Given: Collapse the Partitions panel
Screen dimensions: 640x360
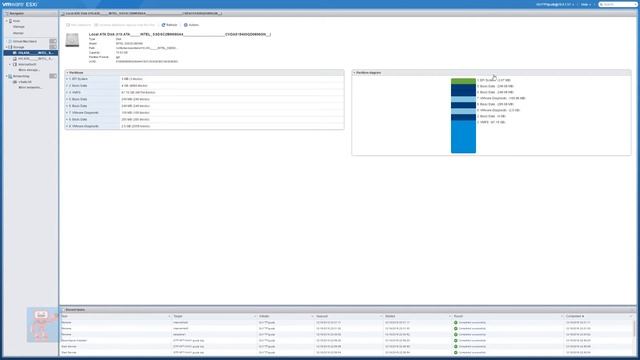Looking at the screenshot, I should coord(67,73).
